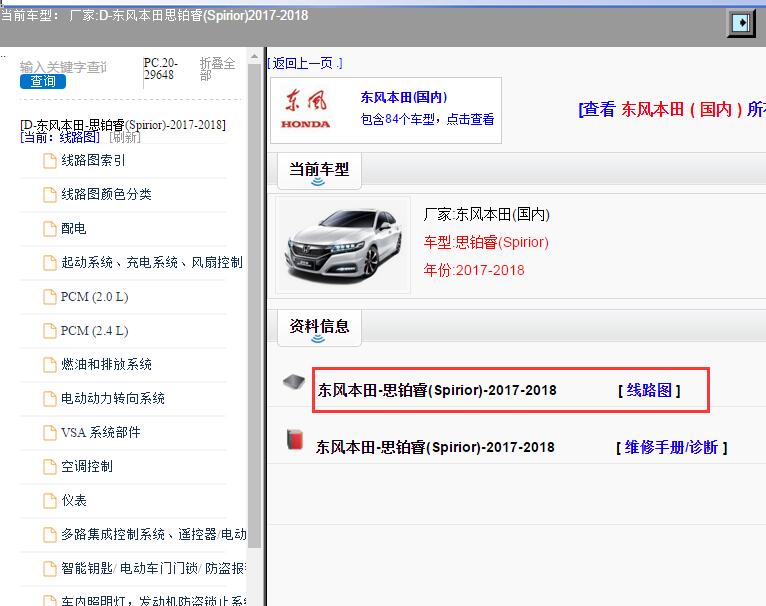The width and height of the screenshot is (766, 606).
Task: Open 起动系统、充电系统、风扇控制 entry
Action: point(151,262)
